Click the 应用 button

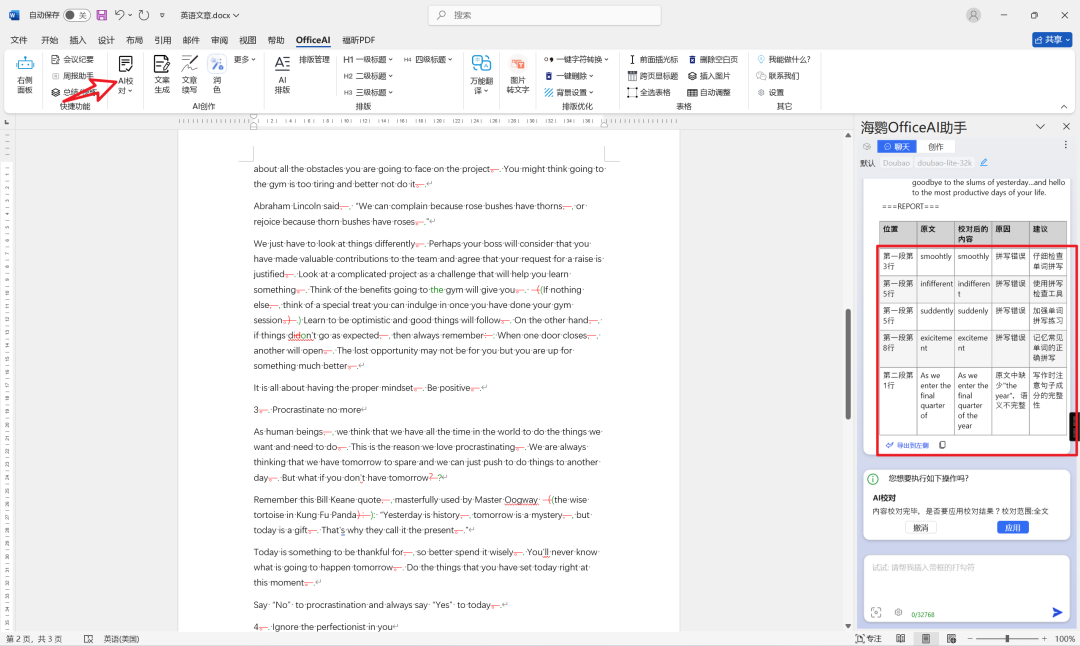click(1012, 528)
